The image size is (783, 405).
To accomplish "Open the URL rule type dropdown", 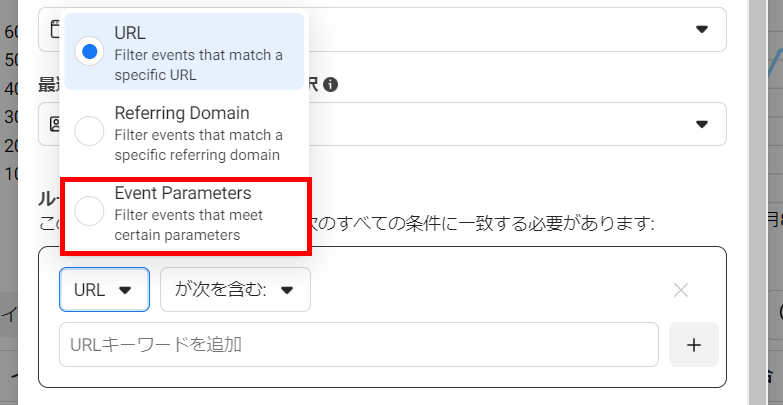I will coord(104,290).
